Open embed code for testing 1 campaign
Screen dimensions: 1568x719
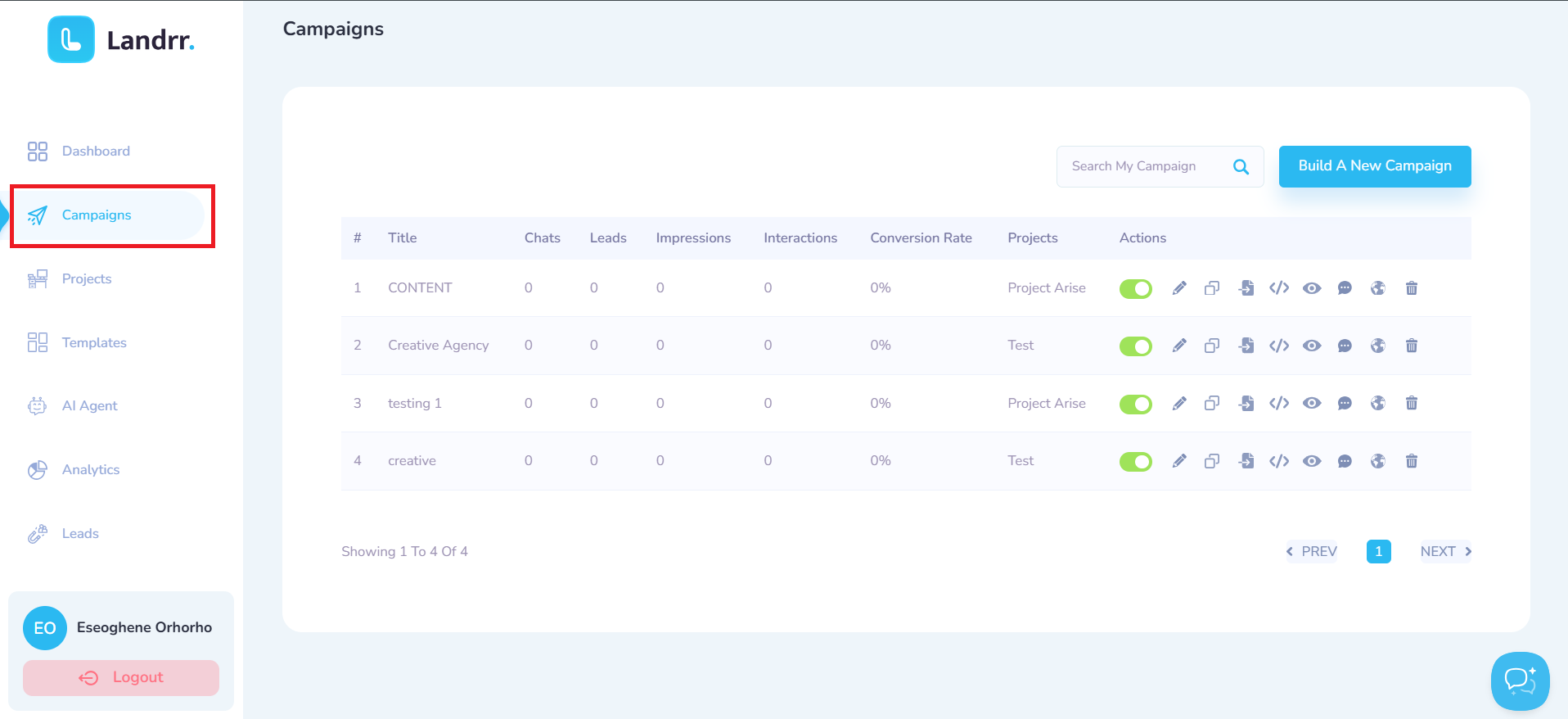pyautogui.click(x=1279, y=403)
